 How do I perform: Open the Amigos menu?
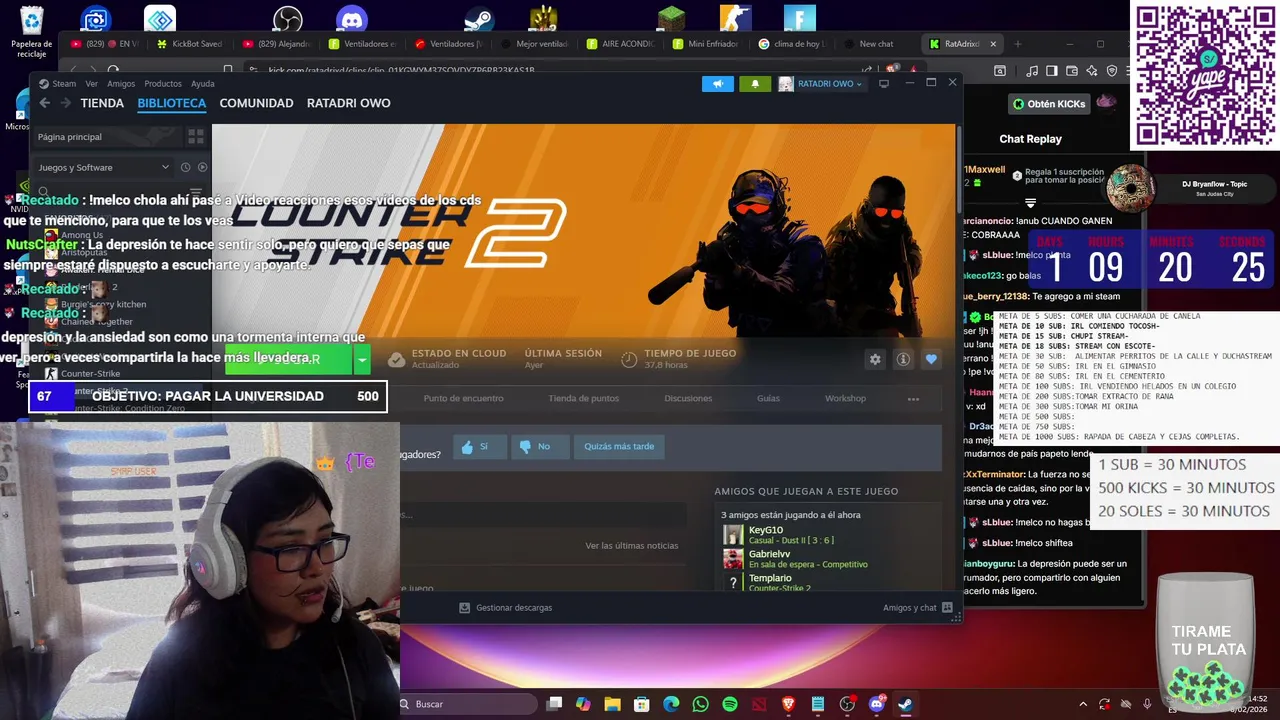tap(121, 84)
